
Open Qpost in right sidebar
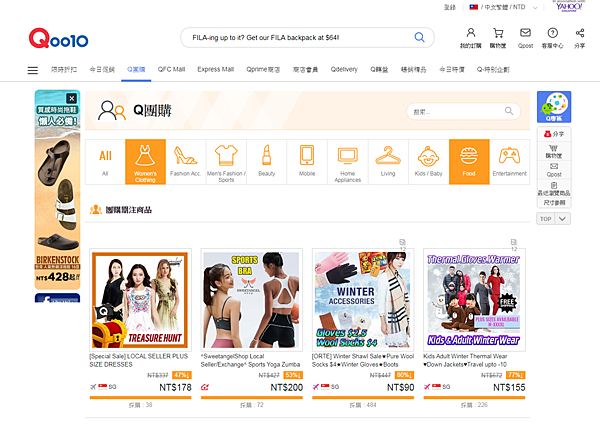tap(554, 170)
